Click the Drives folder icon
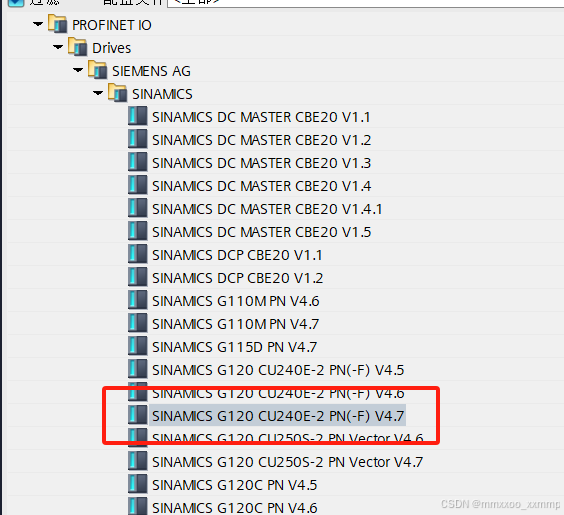 [x=78, y=47]
